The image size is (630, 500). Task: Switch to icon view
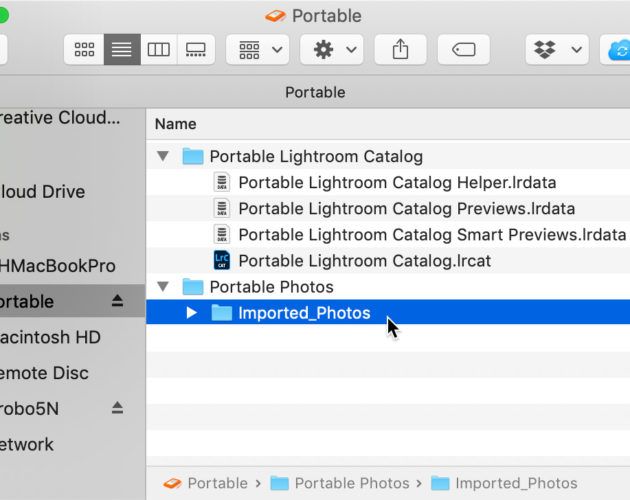(x=84, y=50)
